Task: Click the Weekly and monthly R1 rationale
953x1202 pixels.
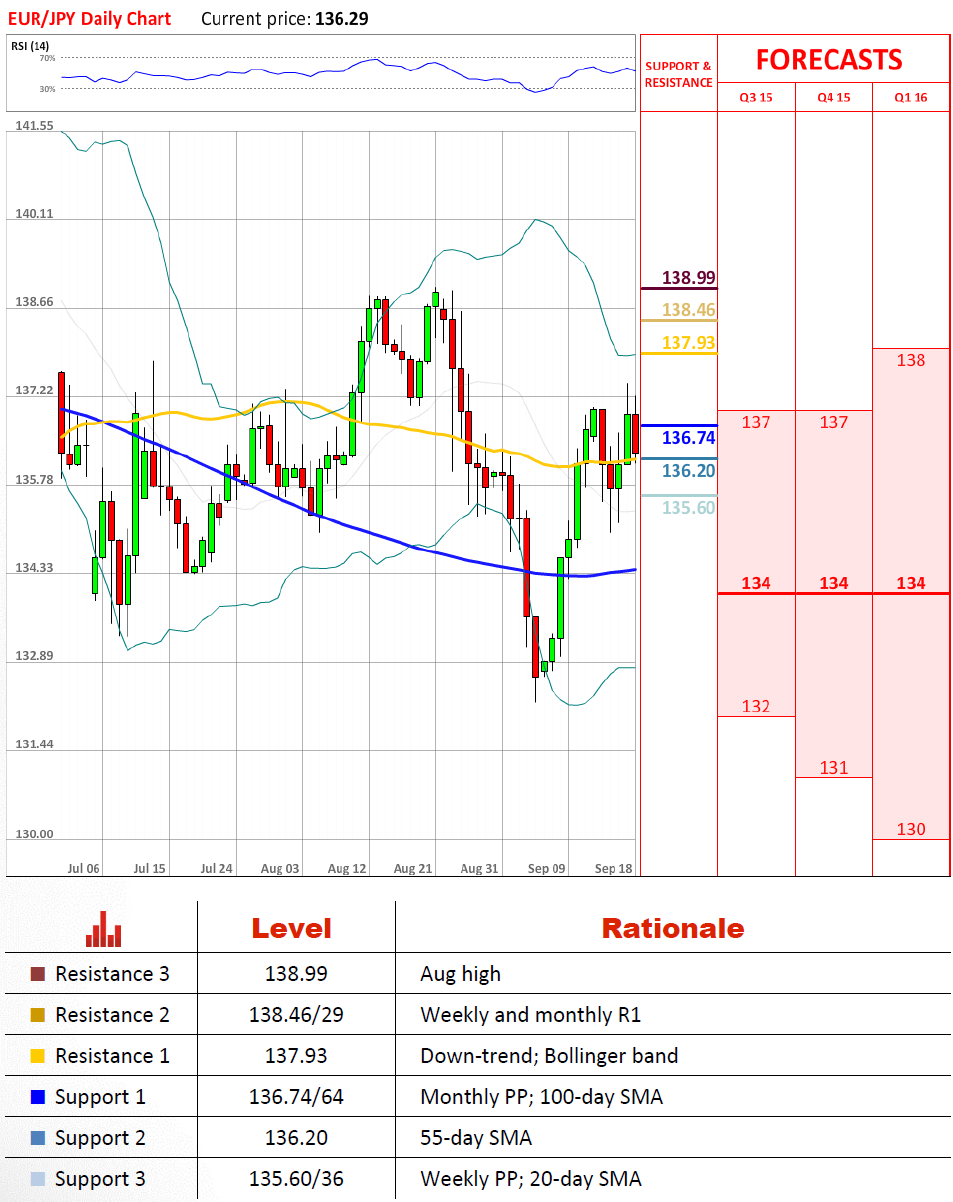Action: (x=531, y=1015)
